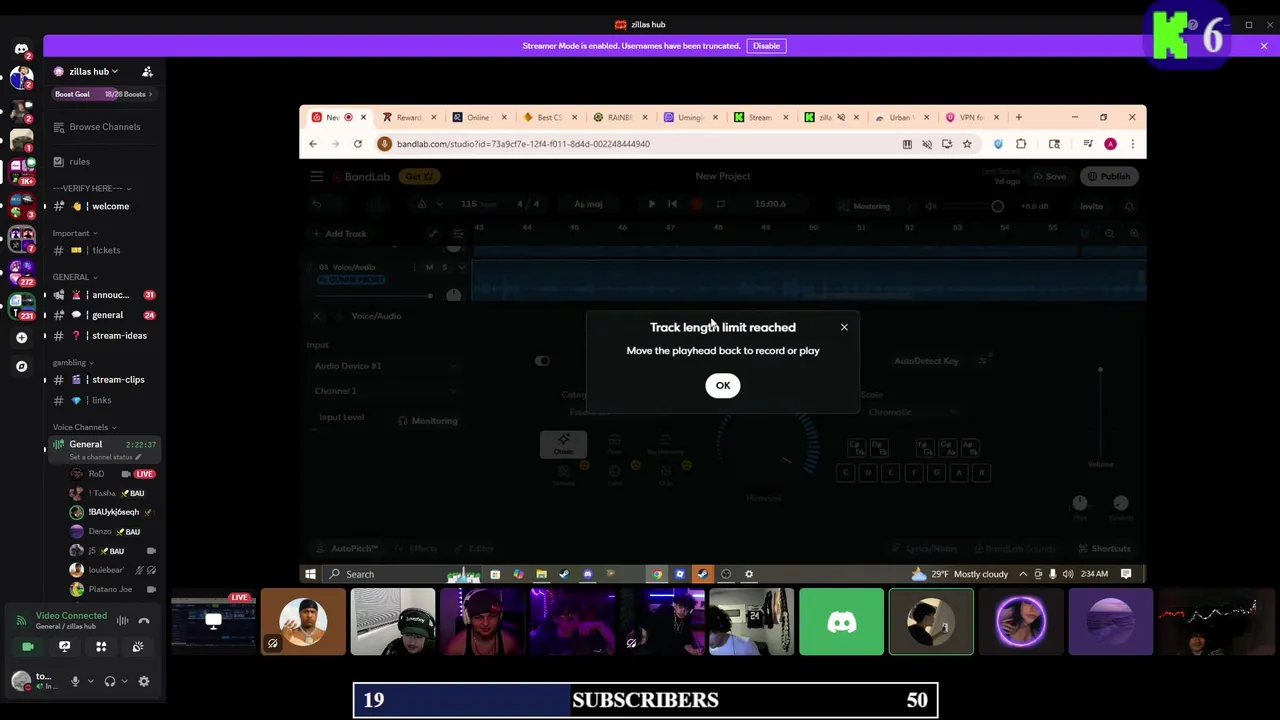Open output device options arrow beside headphones

[x=125, y=681]
